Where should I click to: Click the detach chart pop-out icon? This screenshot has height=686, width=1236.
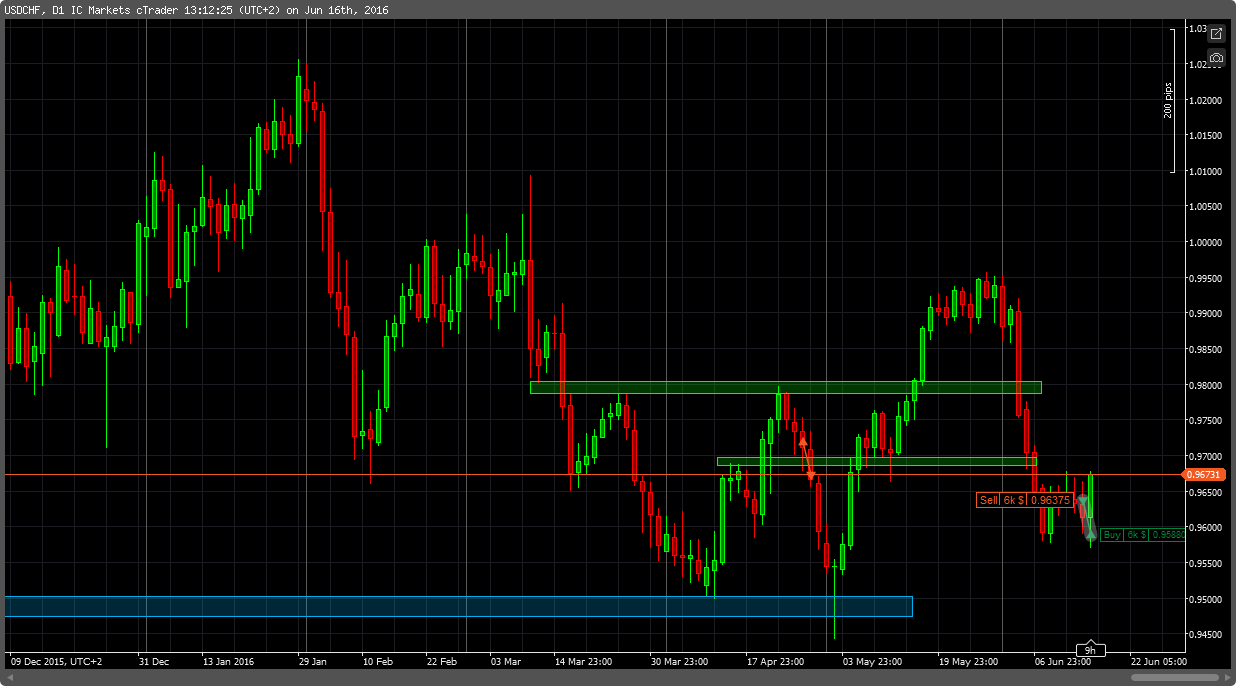1216,34
